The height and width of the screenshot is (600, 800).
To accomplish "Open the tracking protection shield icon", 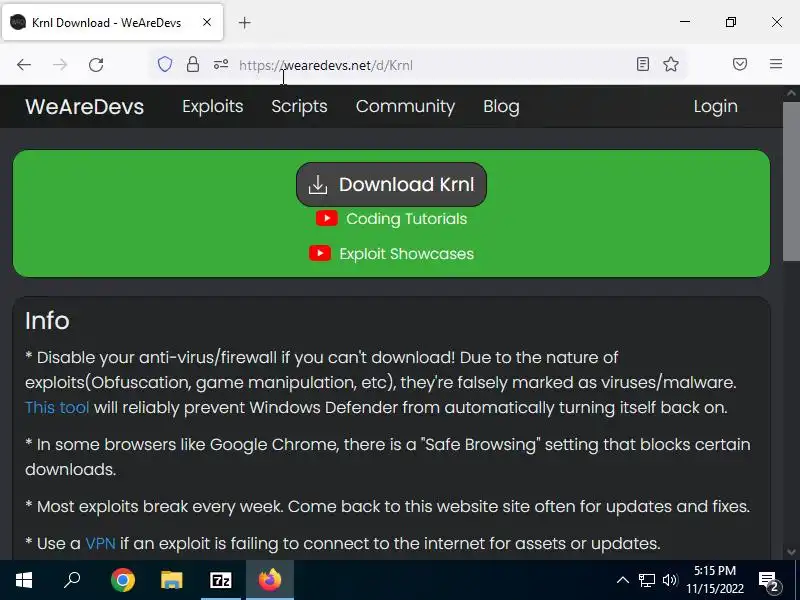I will 165,64.
